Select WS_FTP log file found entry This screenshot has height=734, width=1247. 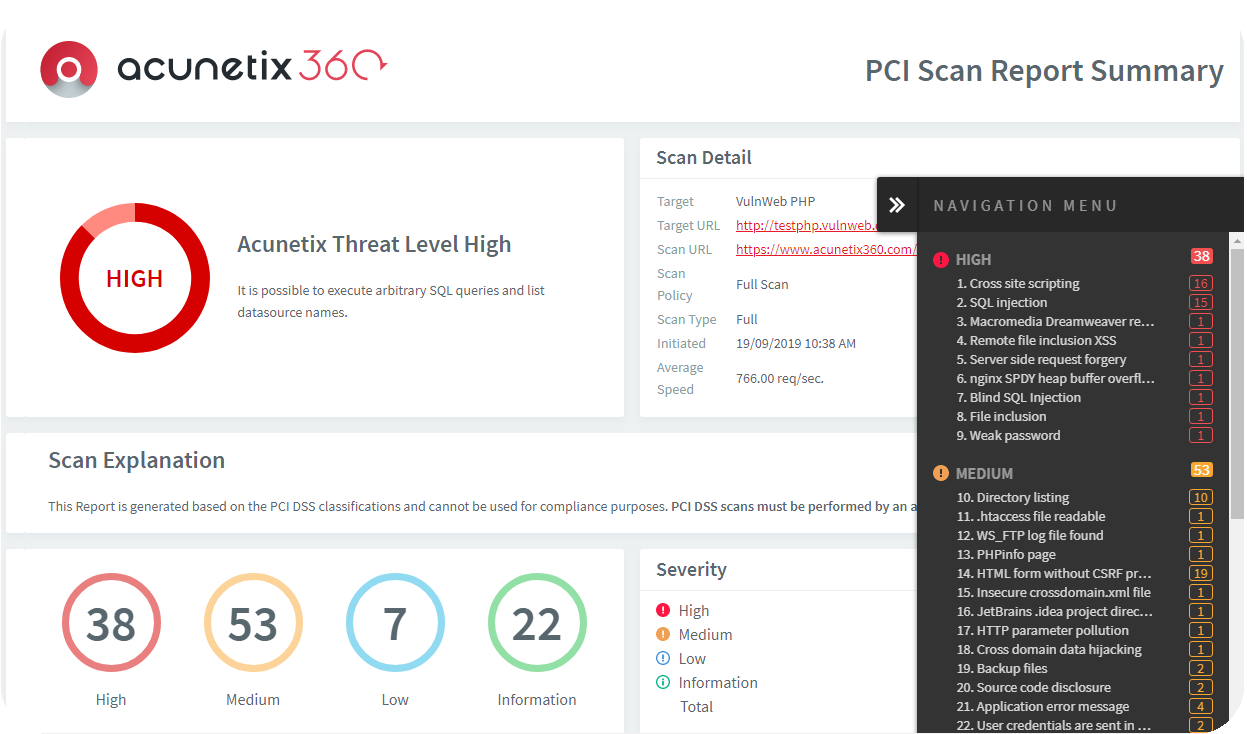tap(1030, 535)
